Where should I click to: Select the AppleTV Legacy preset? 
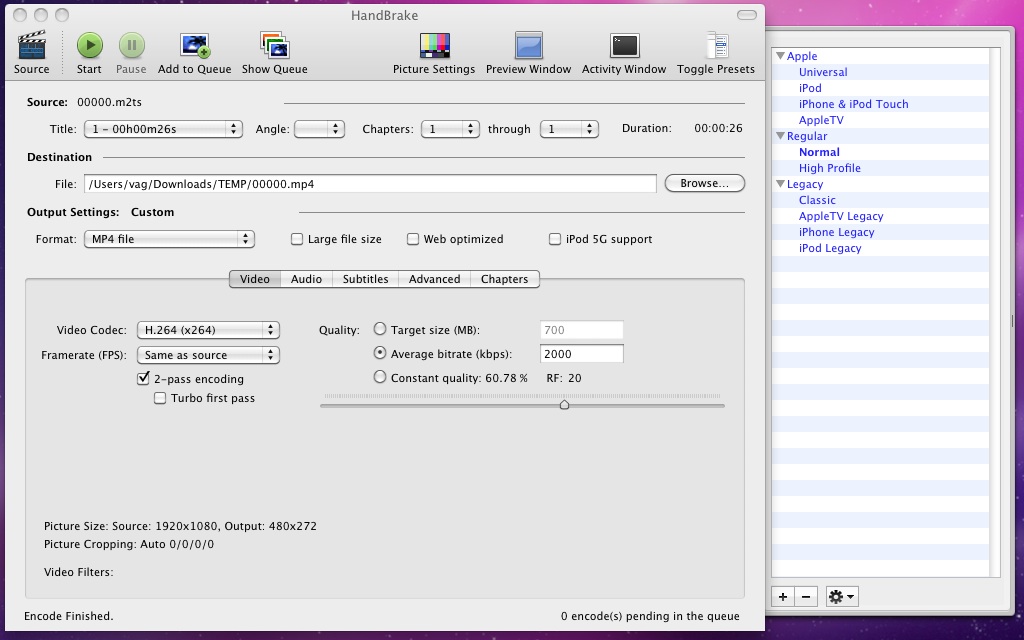click(841, 216)
